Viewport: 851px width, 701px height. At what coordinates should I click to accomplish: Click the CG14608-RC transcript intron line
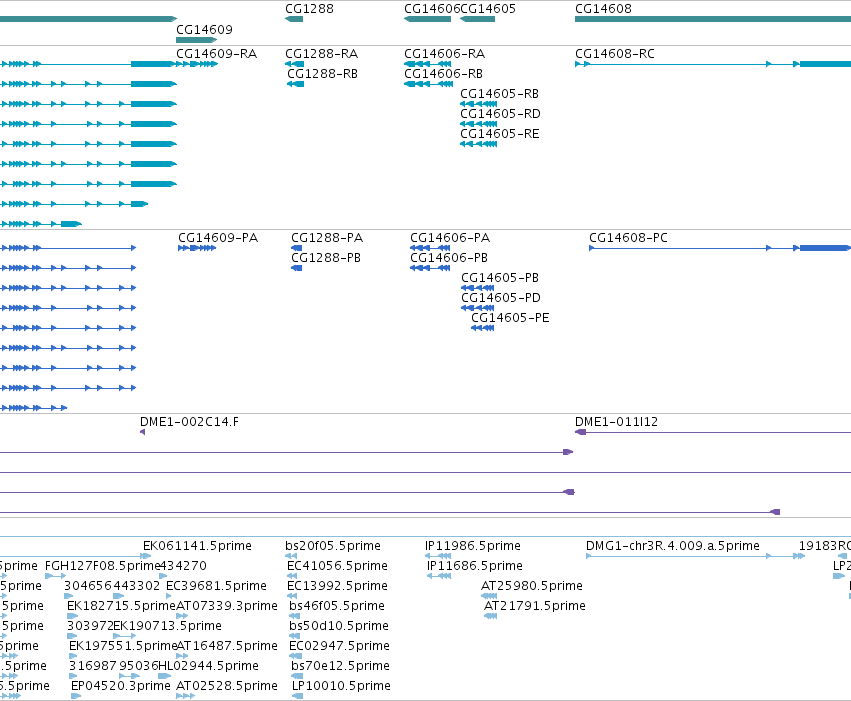click(x=678, y=64)
